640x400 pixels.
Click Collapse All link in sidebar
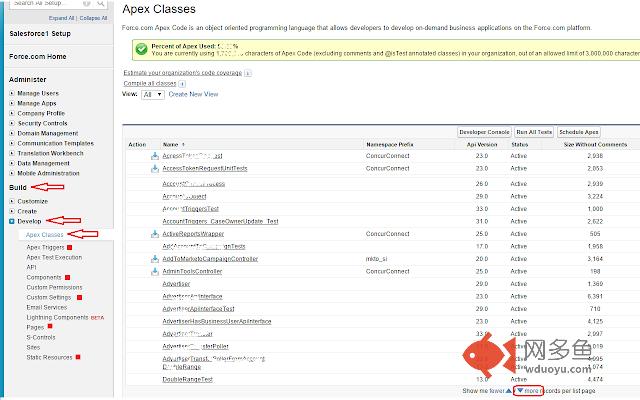93,18
